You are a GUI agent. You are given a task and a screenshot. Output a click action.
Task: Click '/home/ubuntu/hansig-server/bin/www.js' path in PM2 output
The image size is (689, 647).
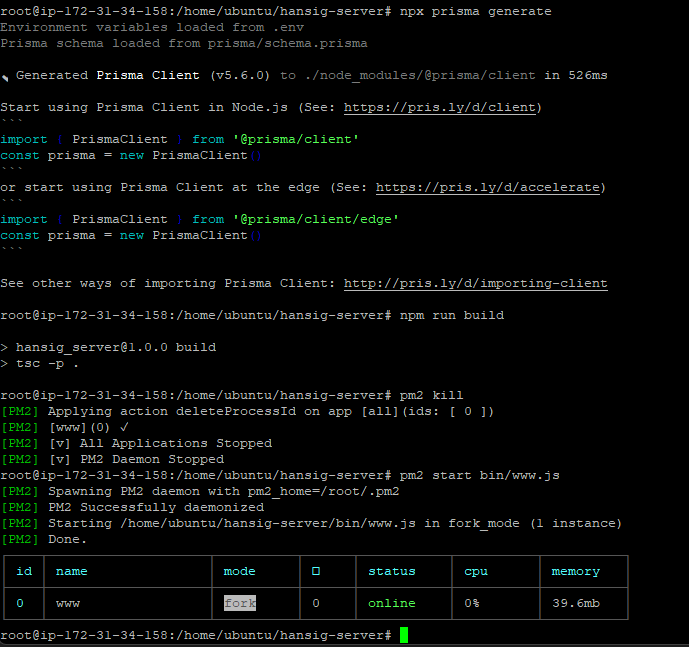(x=268, y=523)
